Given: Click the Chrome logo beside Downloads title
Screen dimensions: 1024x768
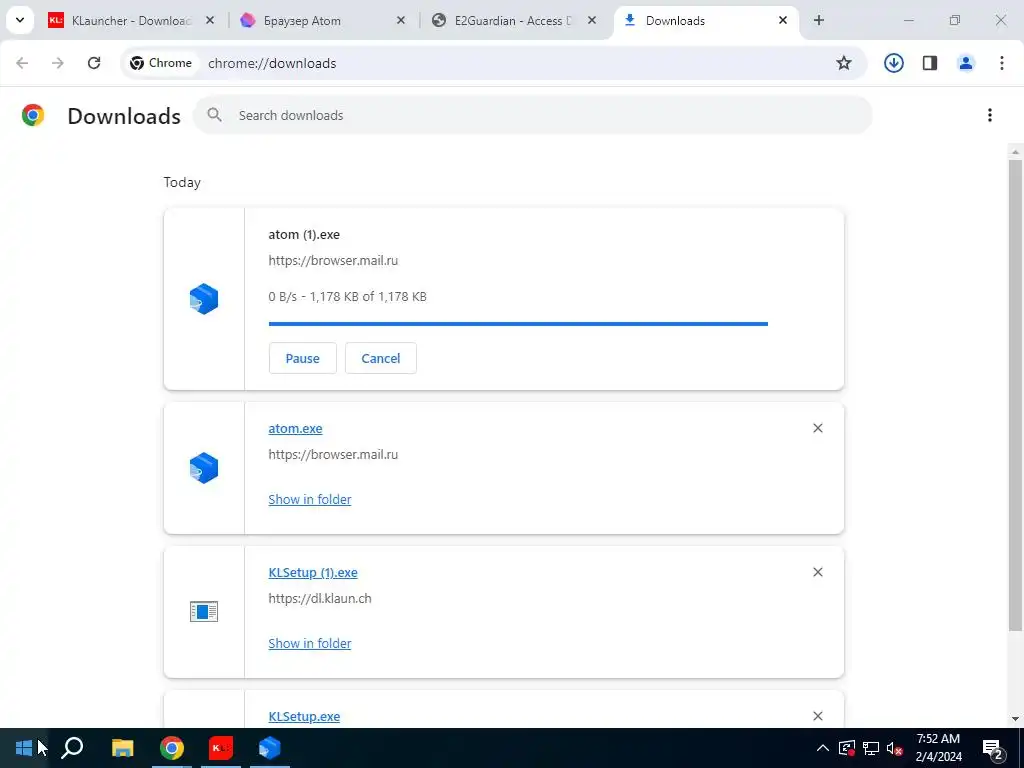Looking at the screenshot, I should point(33,115).
